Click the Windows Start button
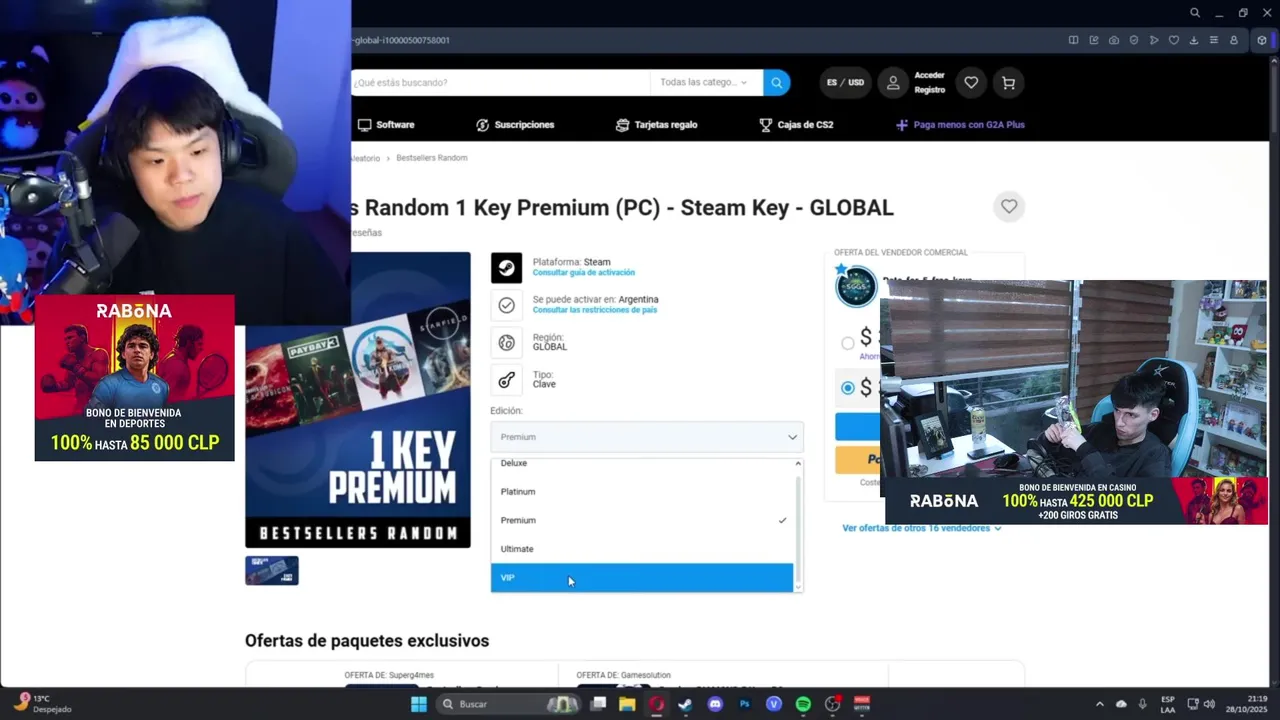This screenshot has width=1280, height=720. pos(419,704)
